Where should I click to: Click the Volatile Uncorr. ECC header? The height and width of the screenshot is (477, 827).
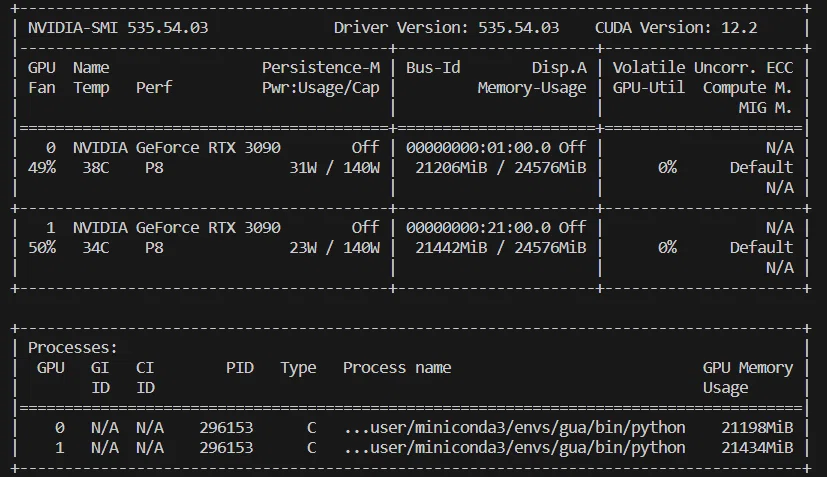click(x=703, y=68)
